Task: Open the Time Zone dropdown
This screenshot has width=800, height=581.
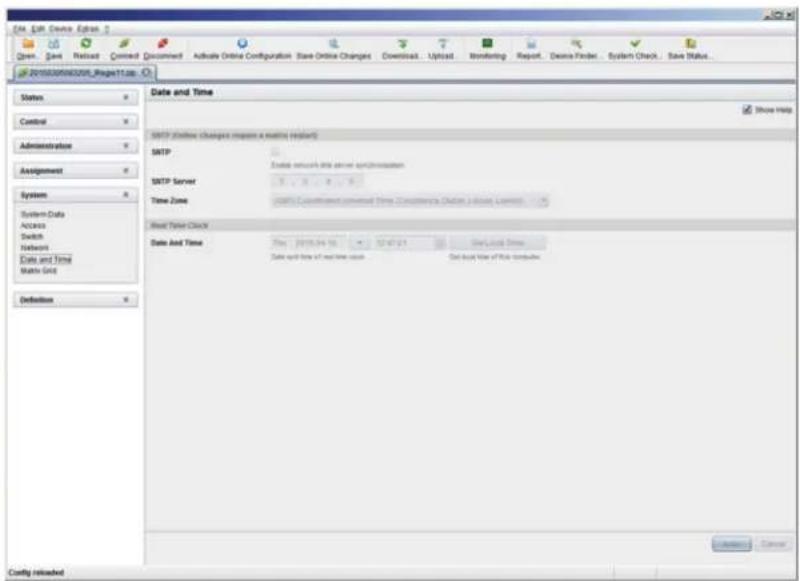Action: 543,201
